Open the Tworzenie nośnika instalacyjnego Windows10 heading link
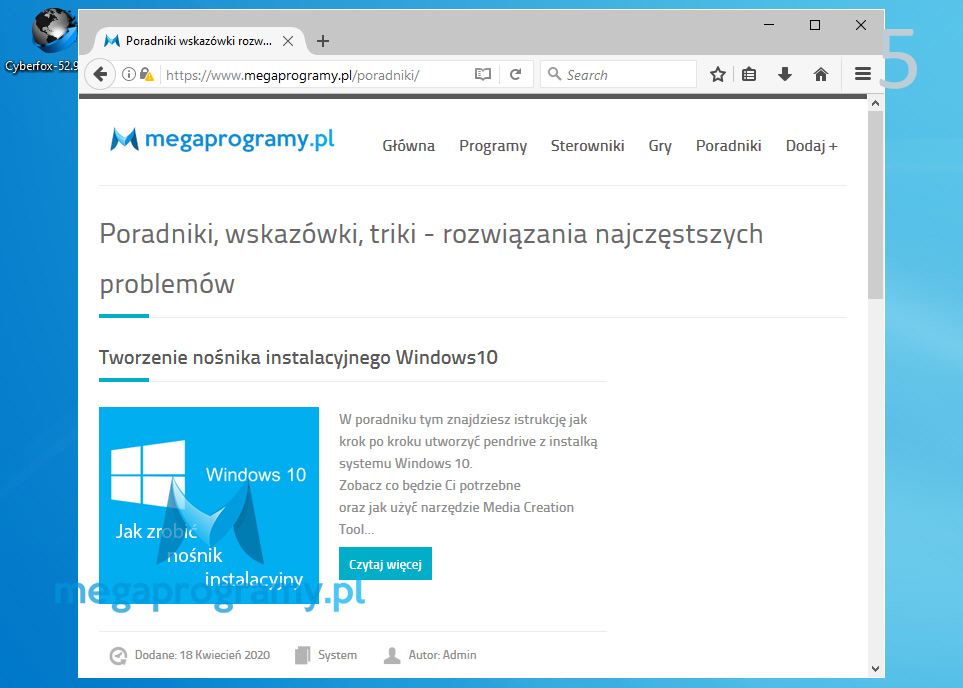This screenshot has height=688, width=963. click(298, 358)
